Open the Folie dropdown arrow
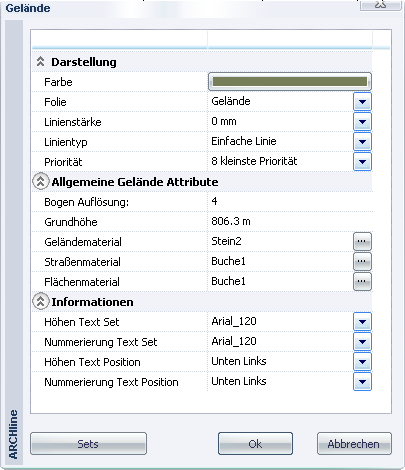 (362, 102)
